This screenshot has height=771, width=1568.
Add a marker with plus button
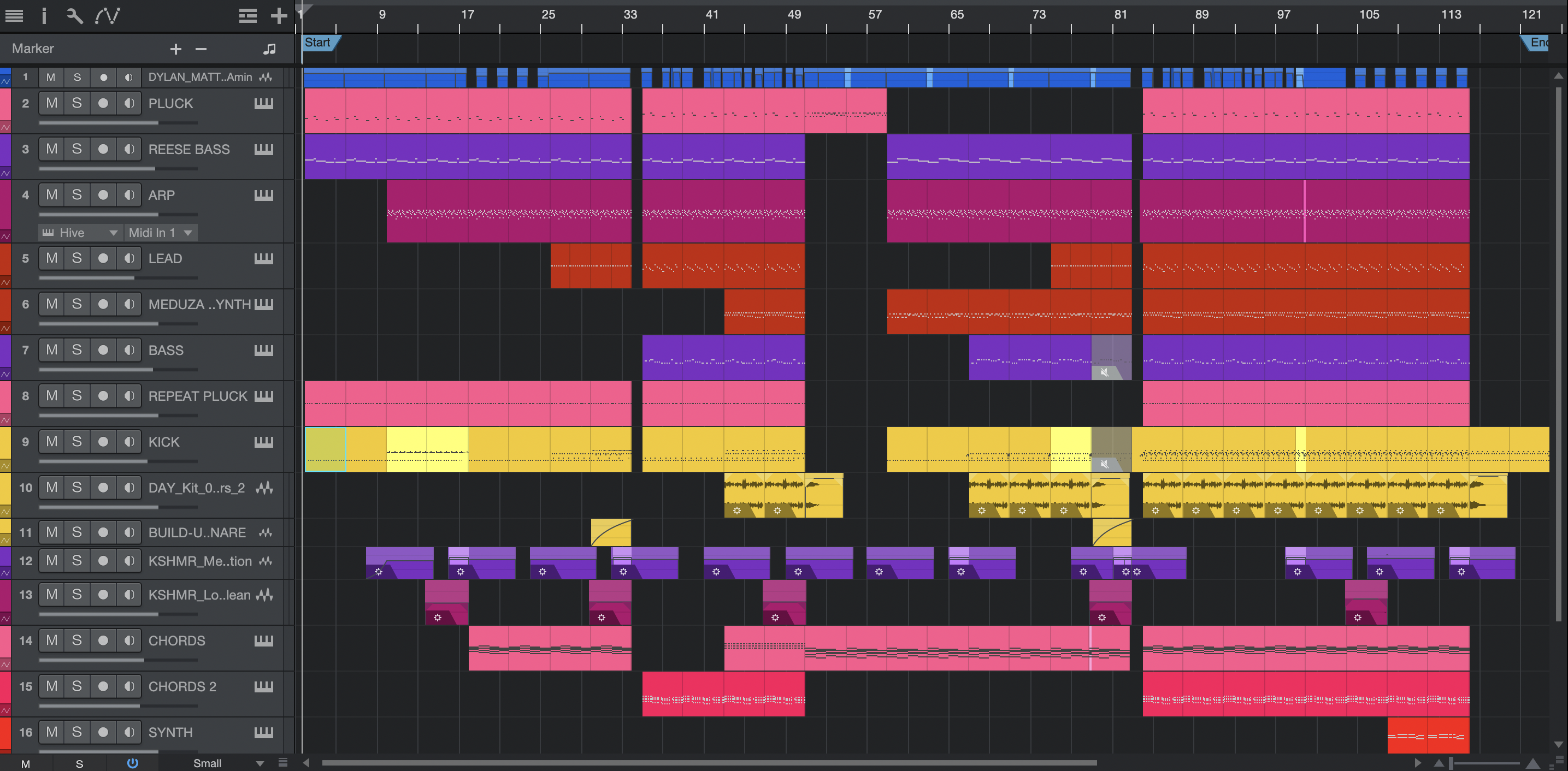[x=175, y=49]
